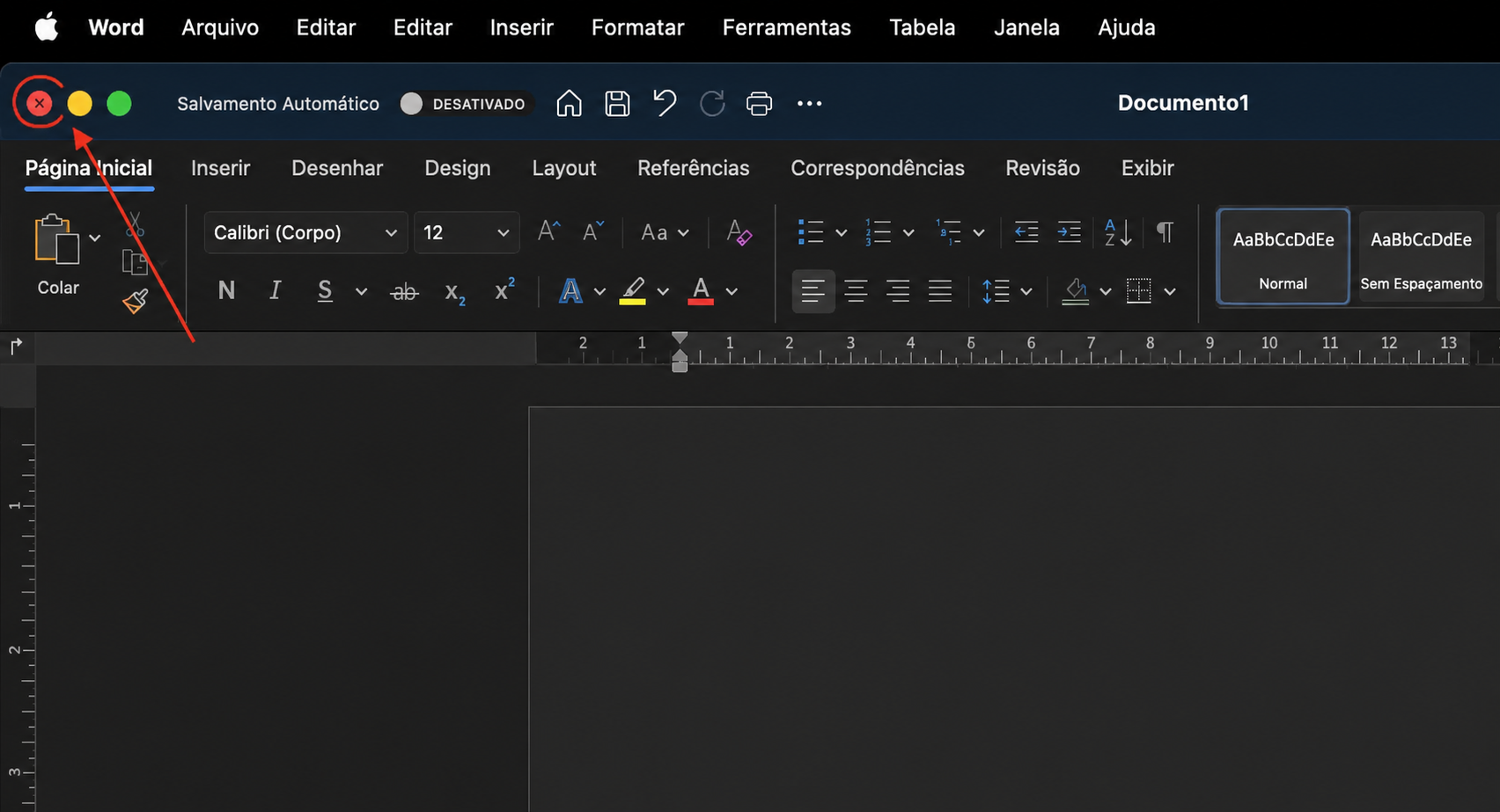Sort text alphabetically A-Z
Screen dimensions: 1500x812
[1117, 232]
